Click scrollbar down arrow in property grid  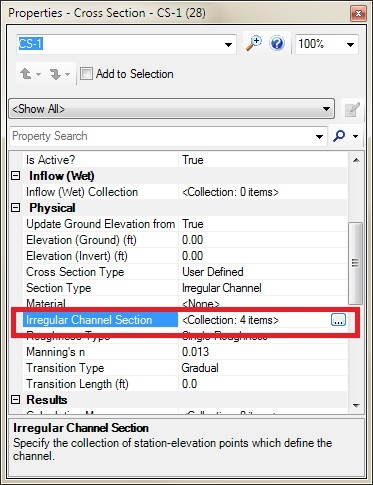(356, 406)
